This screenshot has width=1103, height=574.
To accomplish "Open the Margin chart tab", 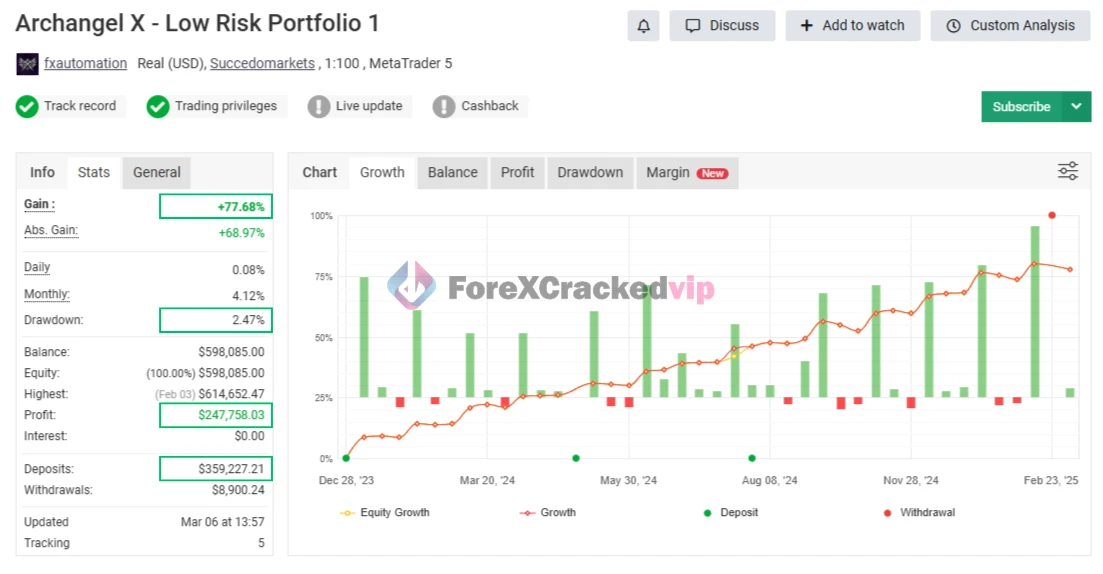I will pos(687,172).
